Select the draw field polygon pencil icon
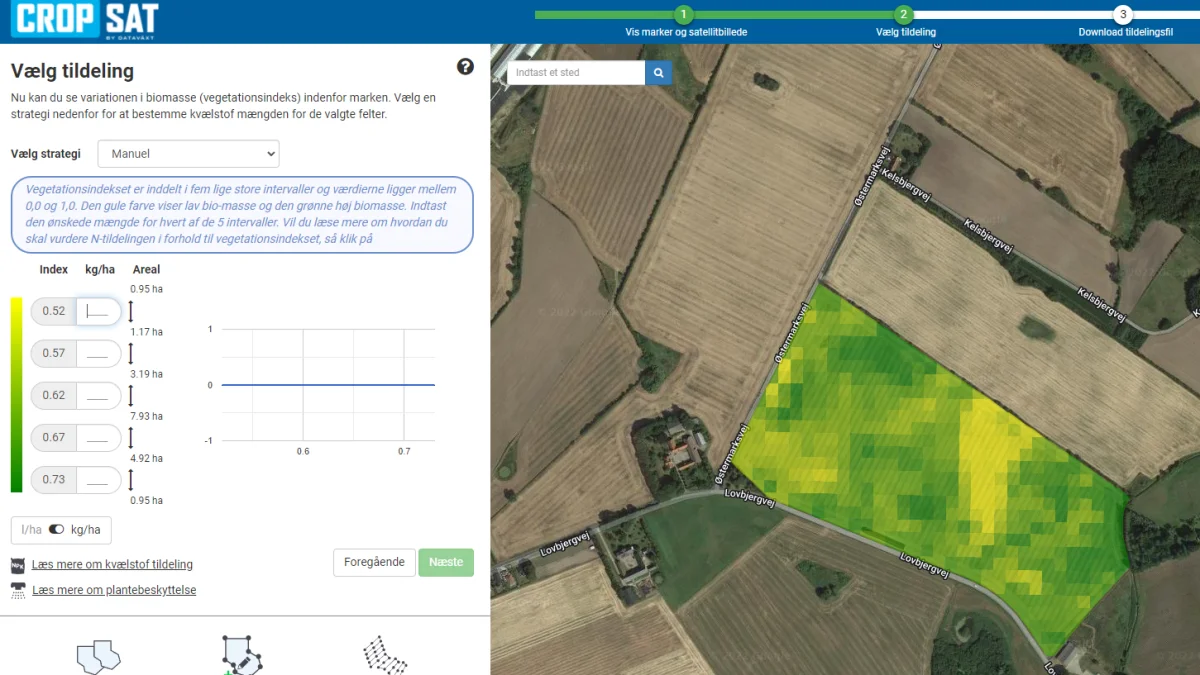This screenshot has width=1200, height=675. (241, 655)
